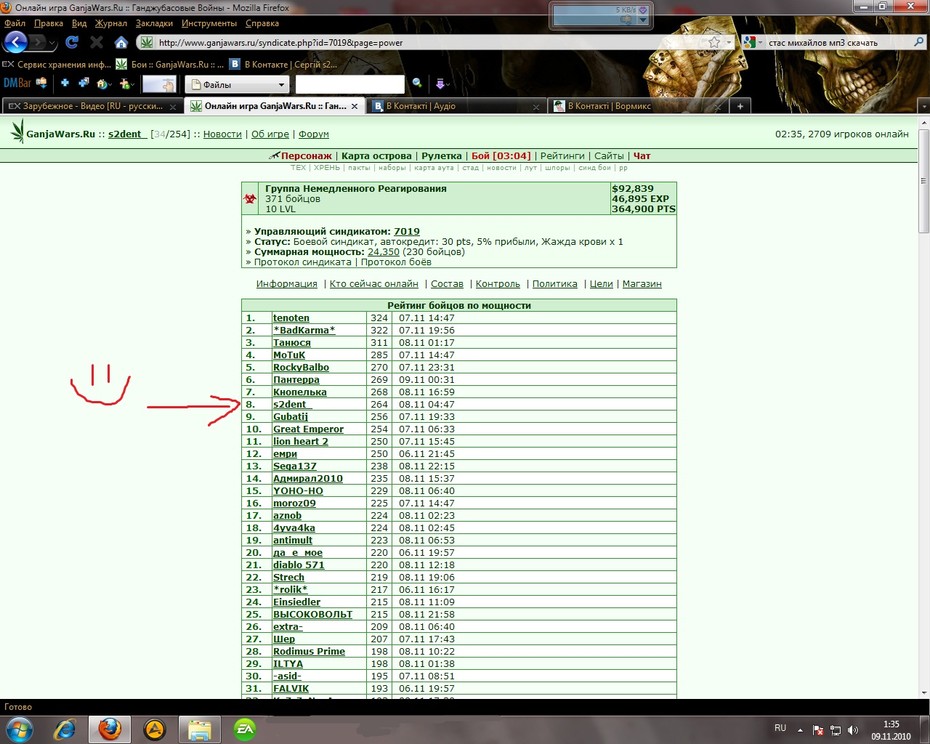Click the power value 264 for s2dent_
The image size is (930, 744).
(x=379, y=405)
